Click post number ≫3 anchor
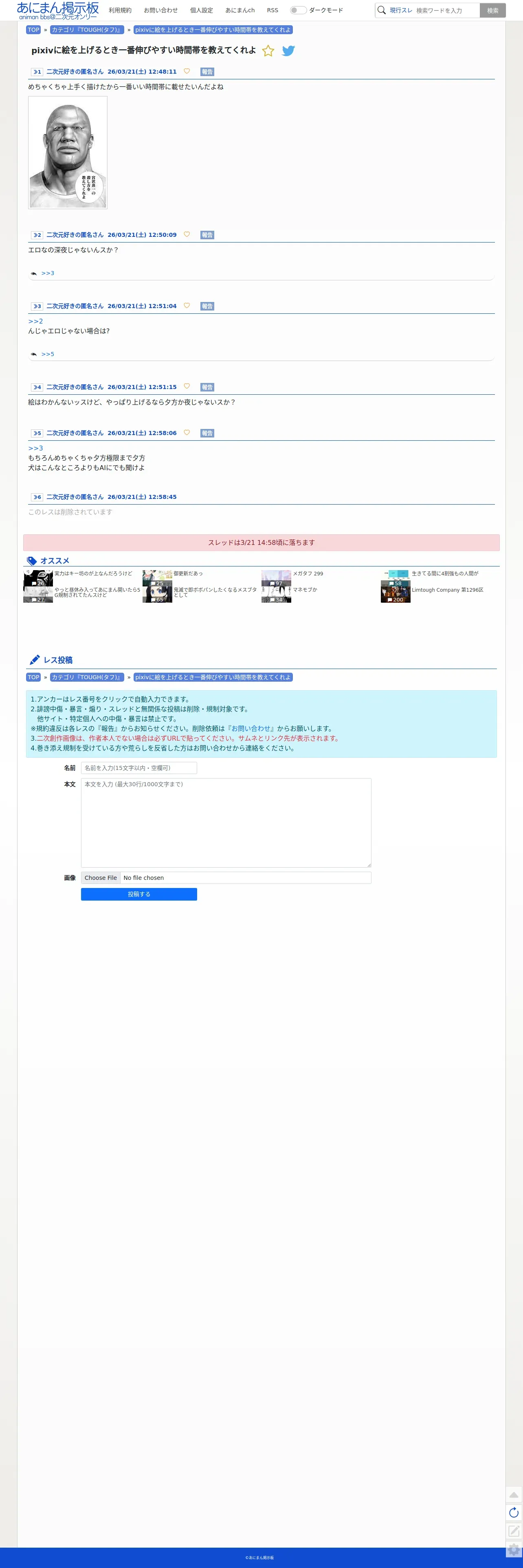Viewport: 523px width, 1568px height. [x=37, y=306]
